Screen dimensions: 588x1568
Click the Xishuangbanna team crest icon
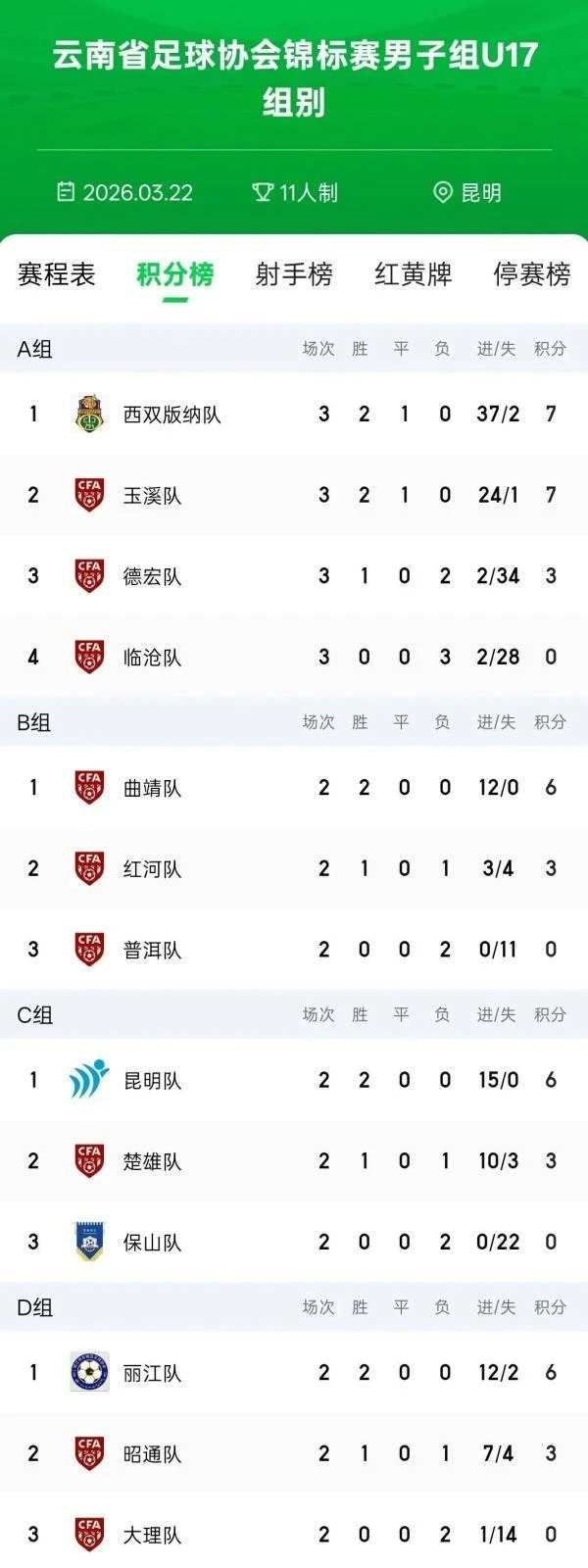[x=89, y=414]
